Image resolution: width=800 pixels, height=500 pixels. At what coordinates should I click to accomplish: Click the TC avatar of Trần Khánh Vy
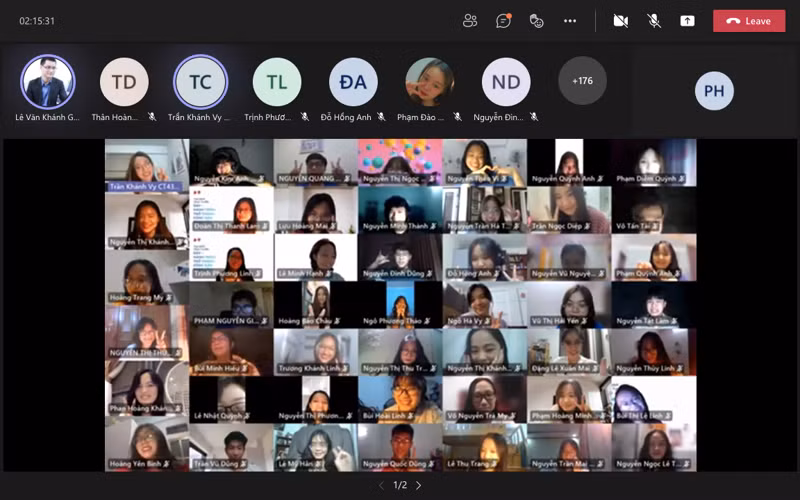click(x=200, y=82)
